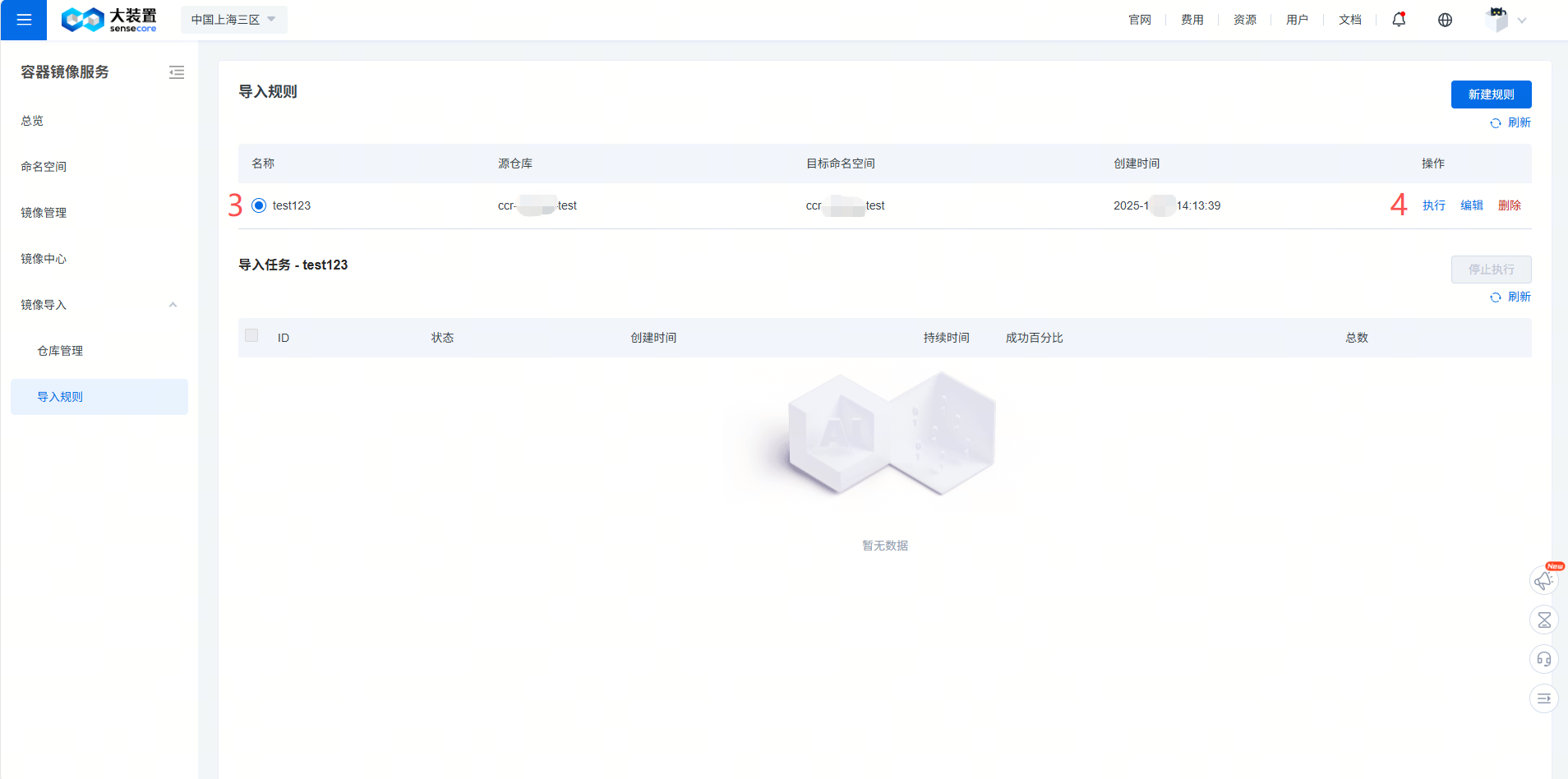Expand the account menu via avatar chevron
Screen dimensions: 1568x779
pyautogui.click(x=1523, y=20)
